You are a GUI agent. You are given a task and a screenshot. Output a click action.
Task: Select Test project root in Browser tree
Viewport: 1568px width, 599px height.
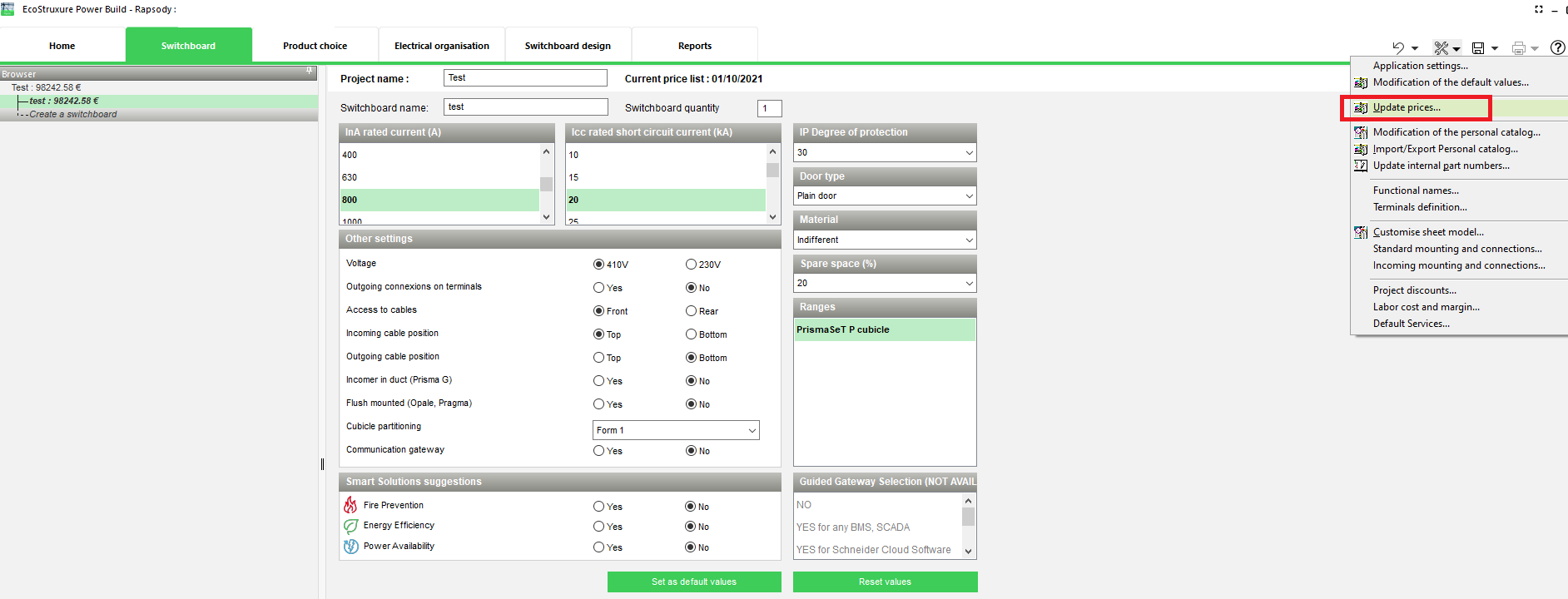(x=47, y=87)
